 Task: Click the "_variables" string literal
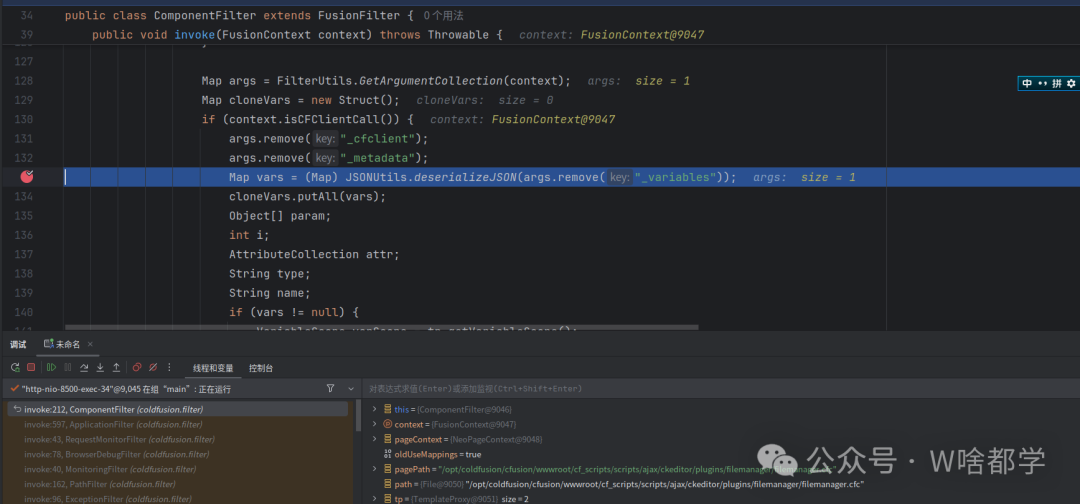675,177
